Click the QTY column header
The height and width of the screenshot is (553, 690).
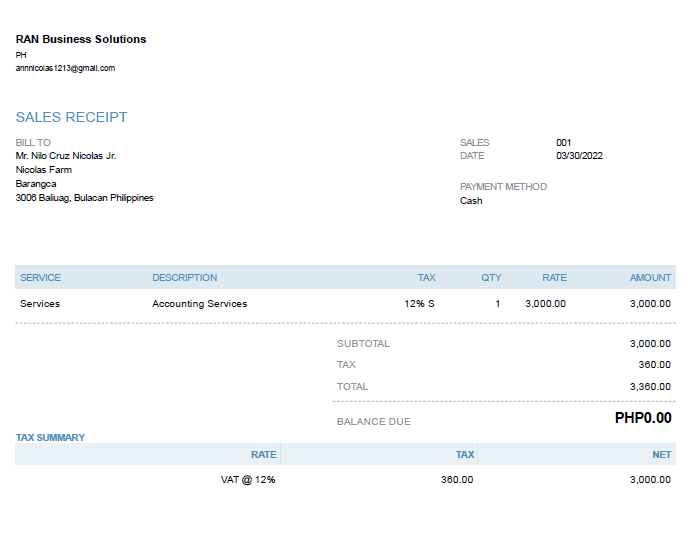coord(491,277)
